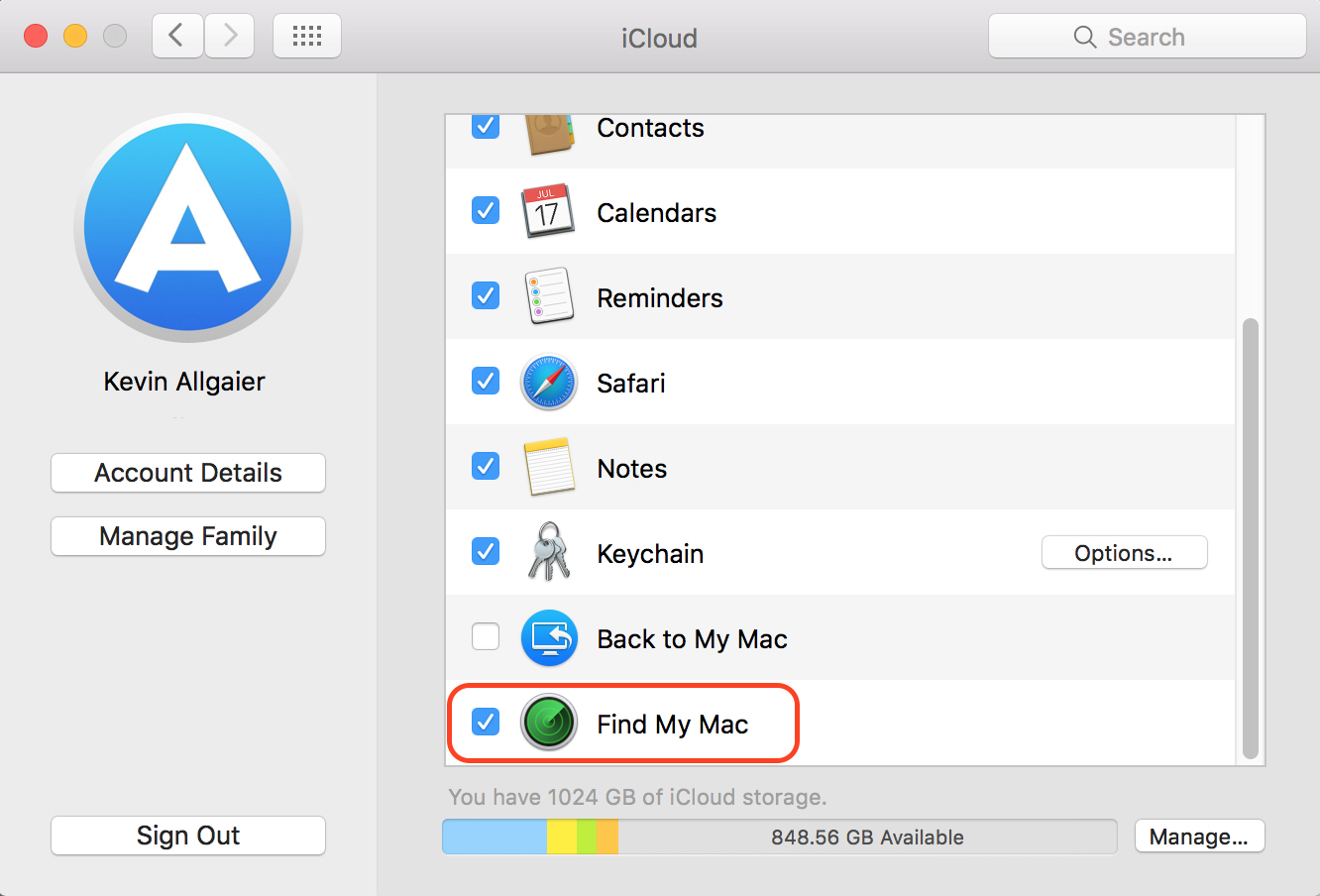The height and width of the screenshot is (896, 1320).
Task: Click the Safari label text
Action: (x=631, y=384)
